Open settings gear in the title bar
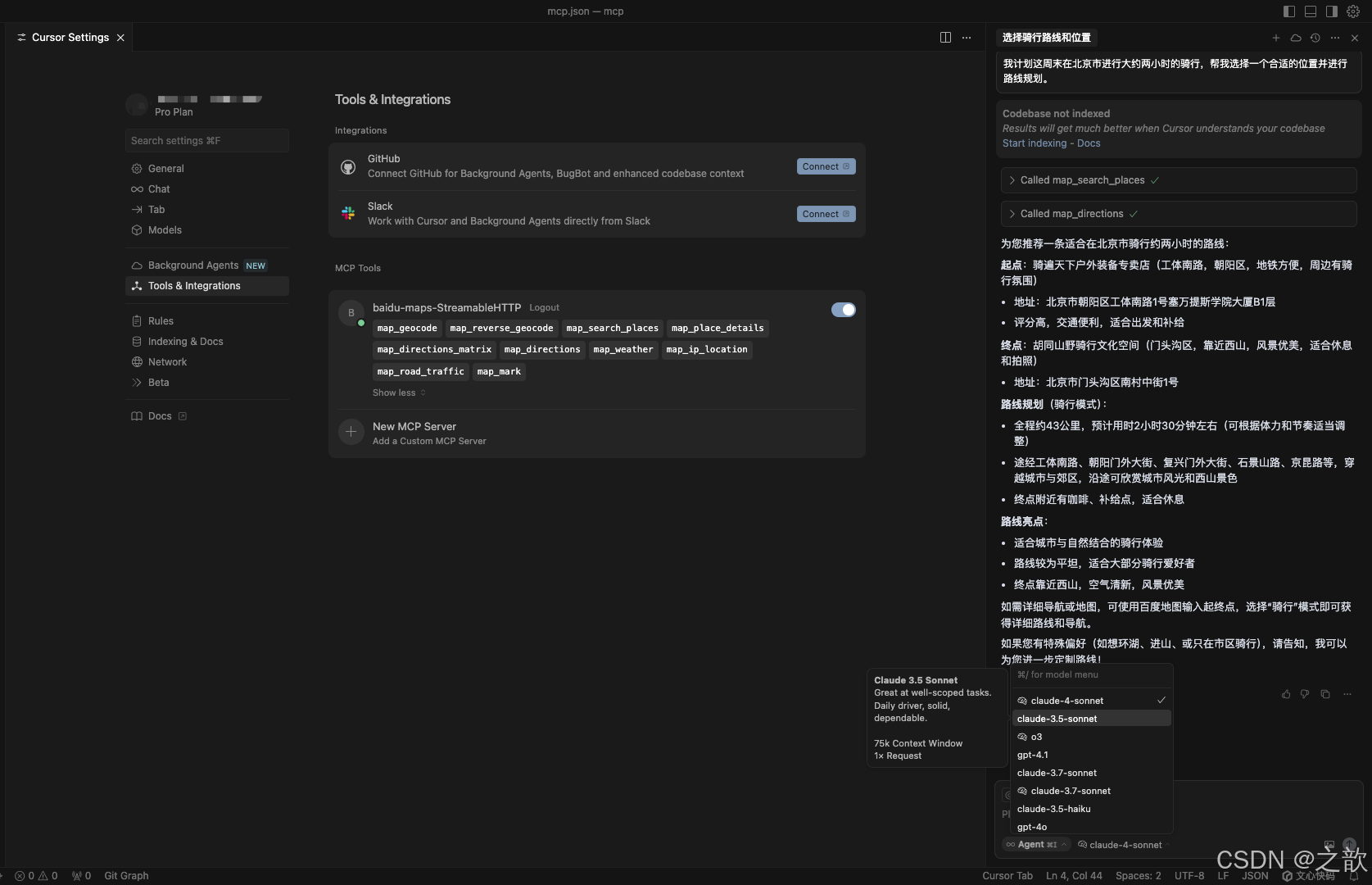1372x885 pixels. (1353, 11)
